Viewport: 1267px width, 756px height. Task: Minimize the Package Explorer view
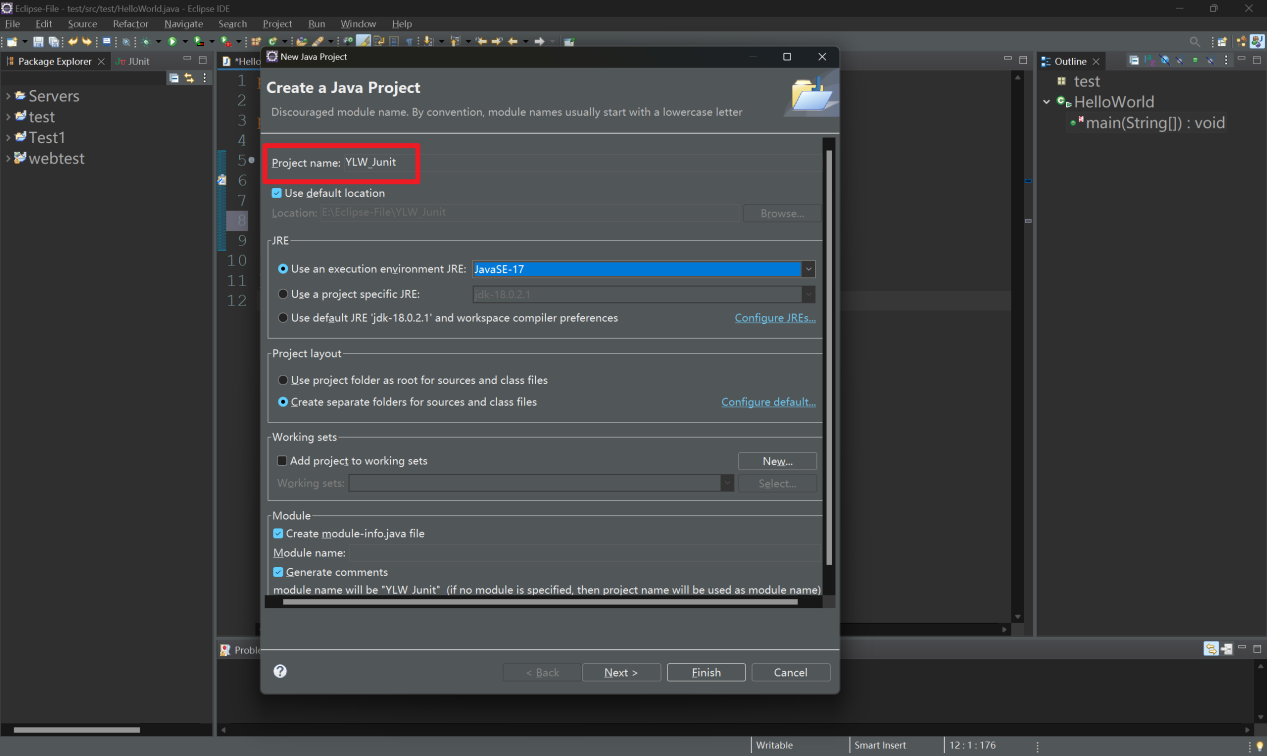pyautogui.click(x=187, y=60)
